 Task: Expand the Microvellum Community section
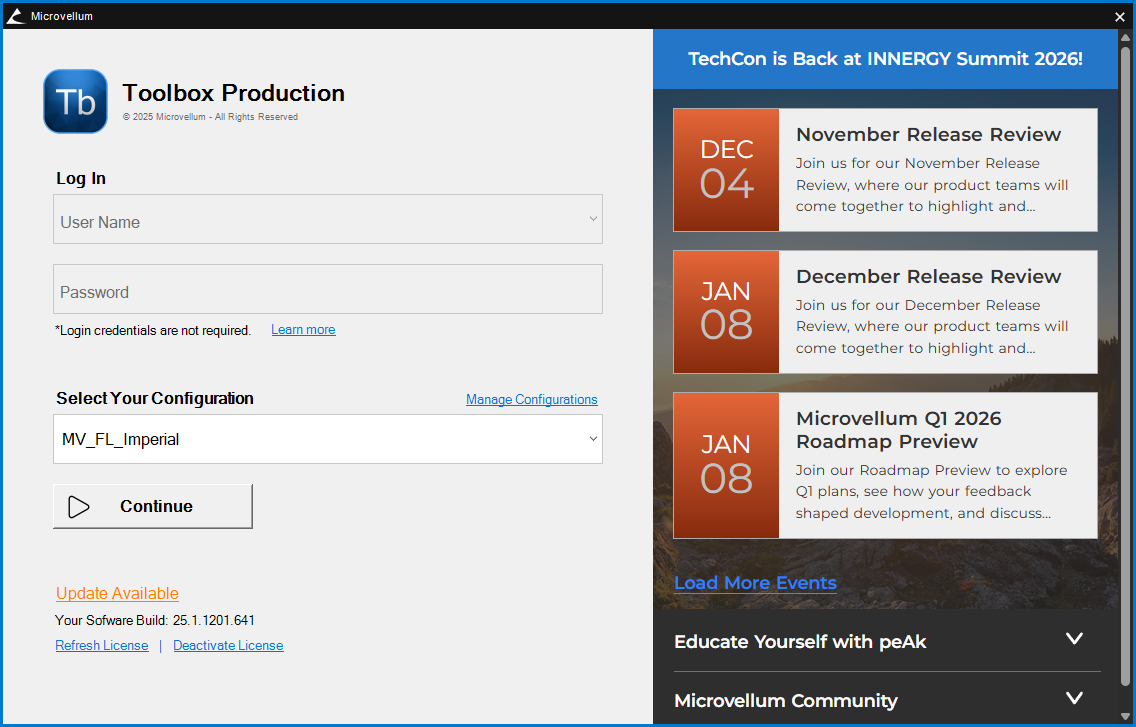click(1074, 699)
